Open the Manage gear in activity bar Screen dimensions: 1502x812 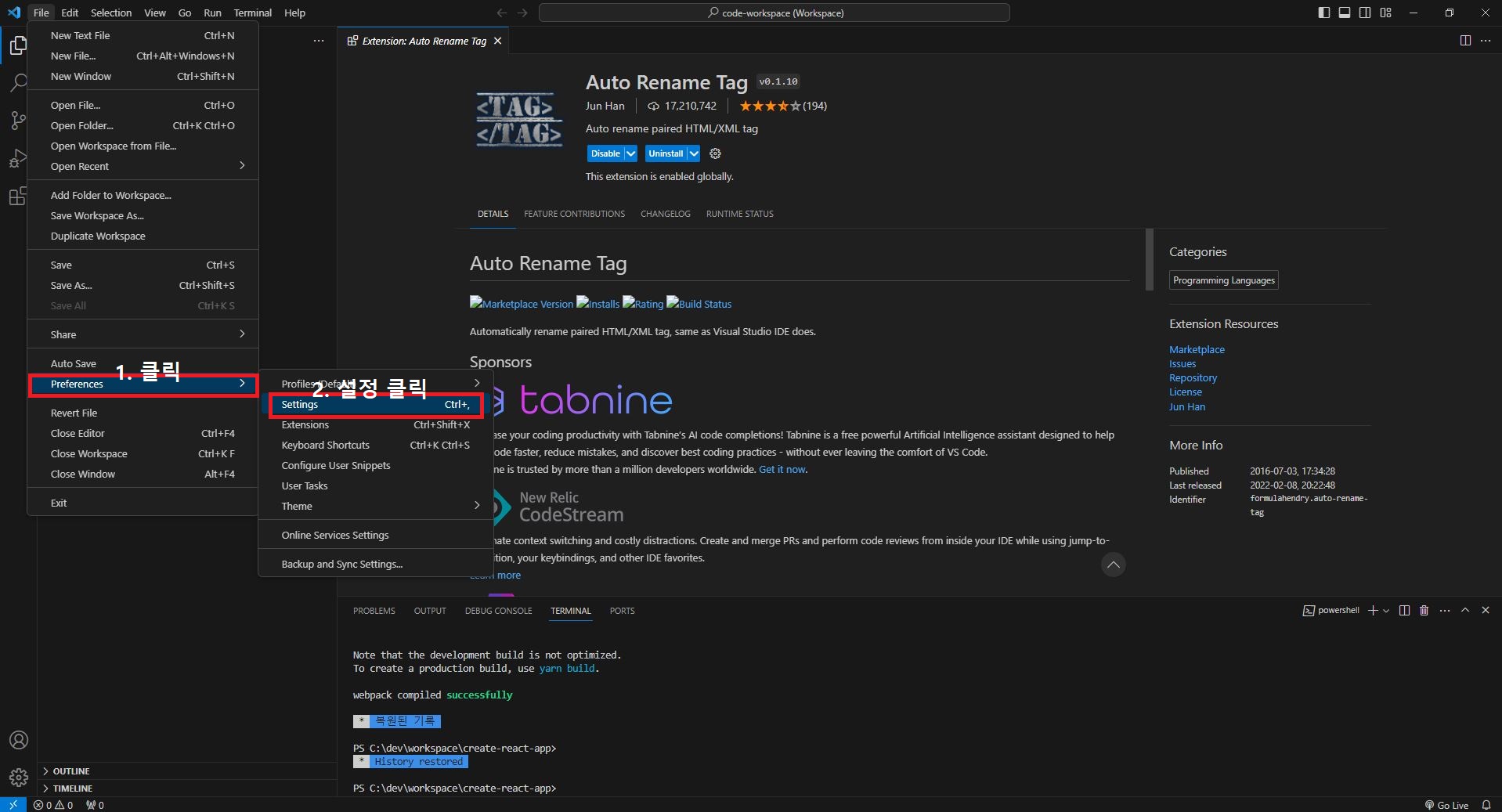coord(19,778)
